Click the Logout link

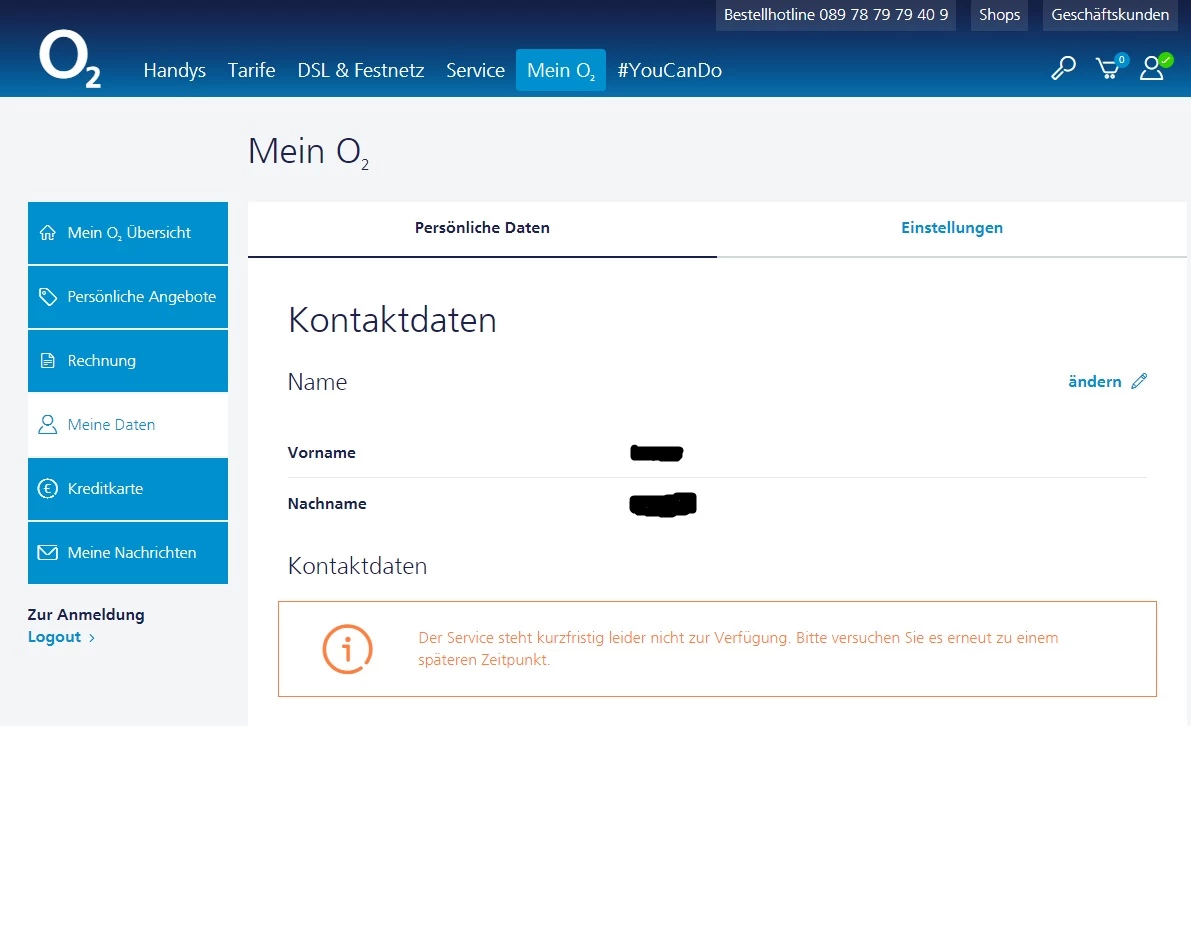(x=54, y=637)
